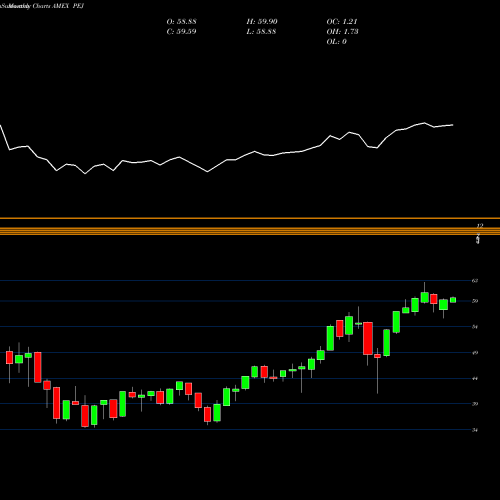
Task: Select the tall red candle after the 54 peak
Action: coord(368,338)
